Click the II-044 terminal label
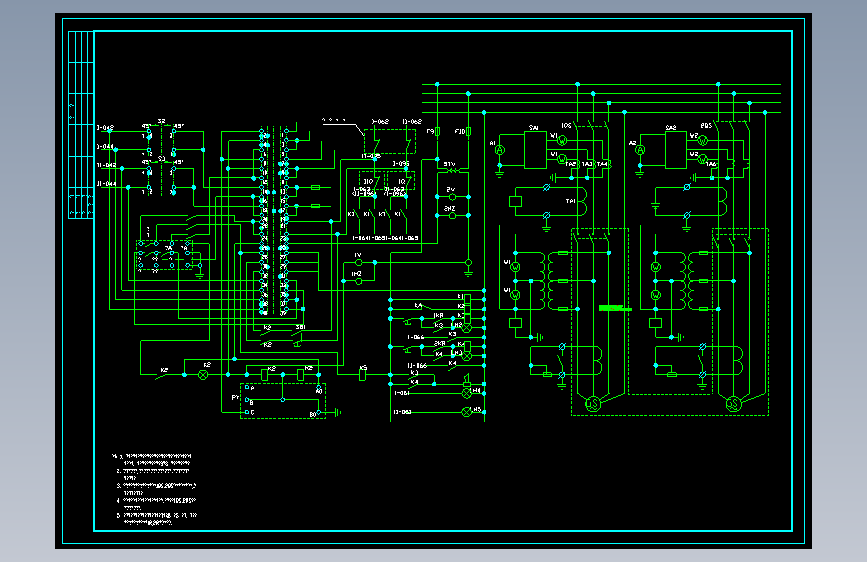 (106, 184)
